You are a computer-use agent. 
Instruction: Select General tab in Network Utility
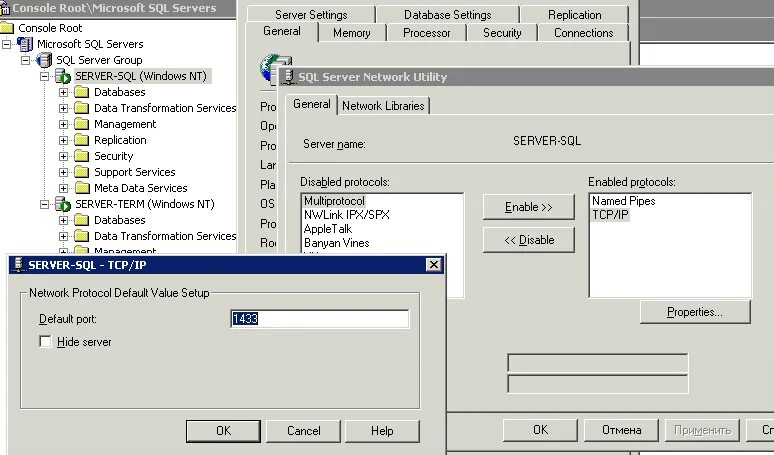click(311, 104)
